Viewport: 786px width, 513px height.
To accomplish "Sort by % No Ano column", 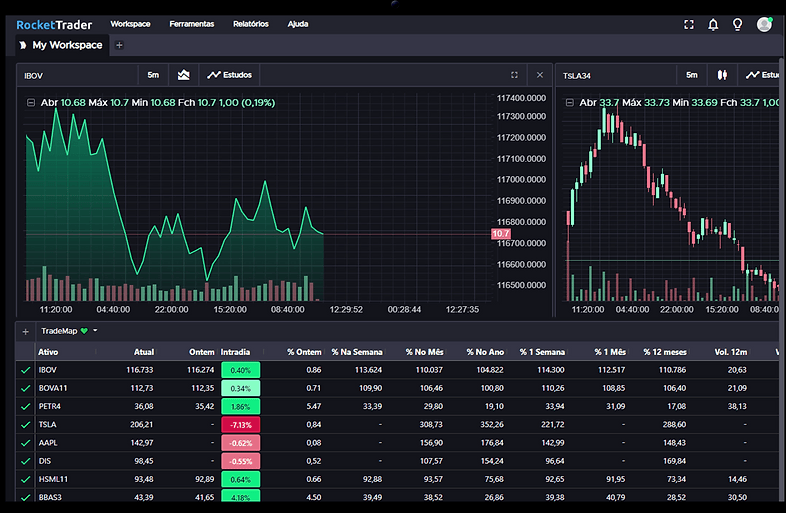I will [x=485, y=352].
